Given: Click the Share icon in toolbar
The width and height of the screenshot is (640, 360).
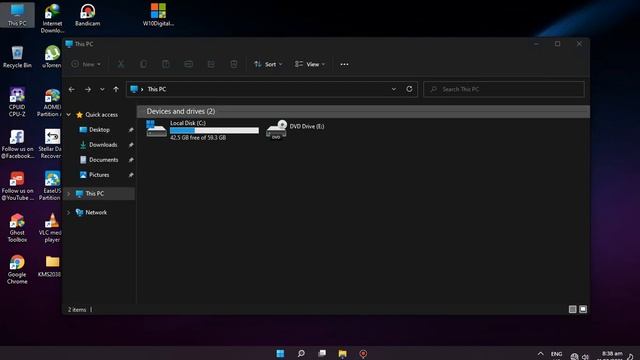Looking at the screenshot, I should point(211,64).
